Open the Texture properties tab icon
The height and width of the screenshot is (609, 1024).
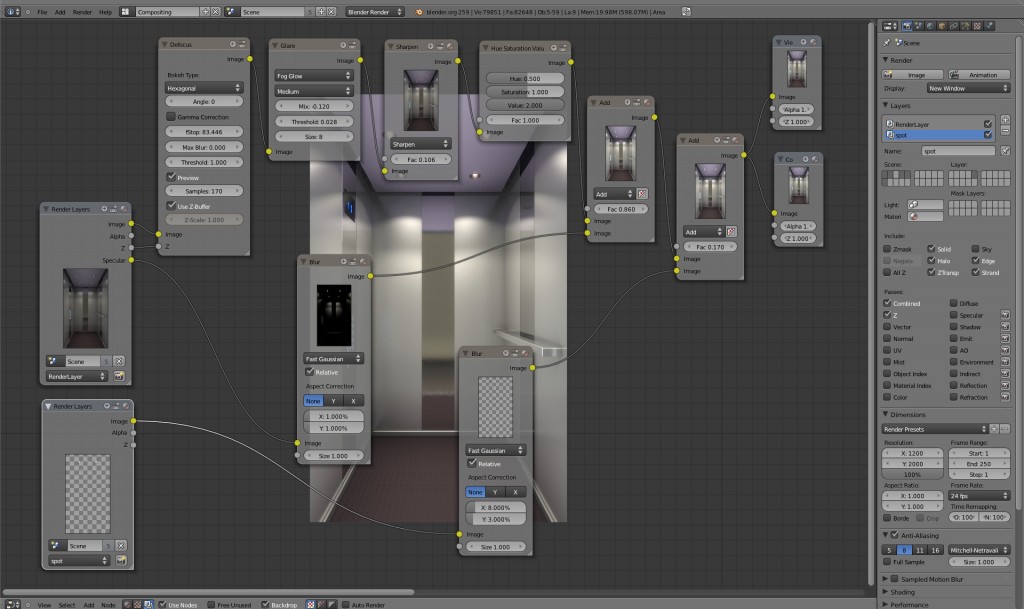coord(977,26)
